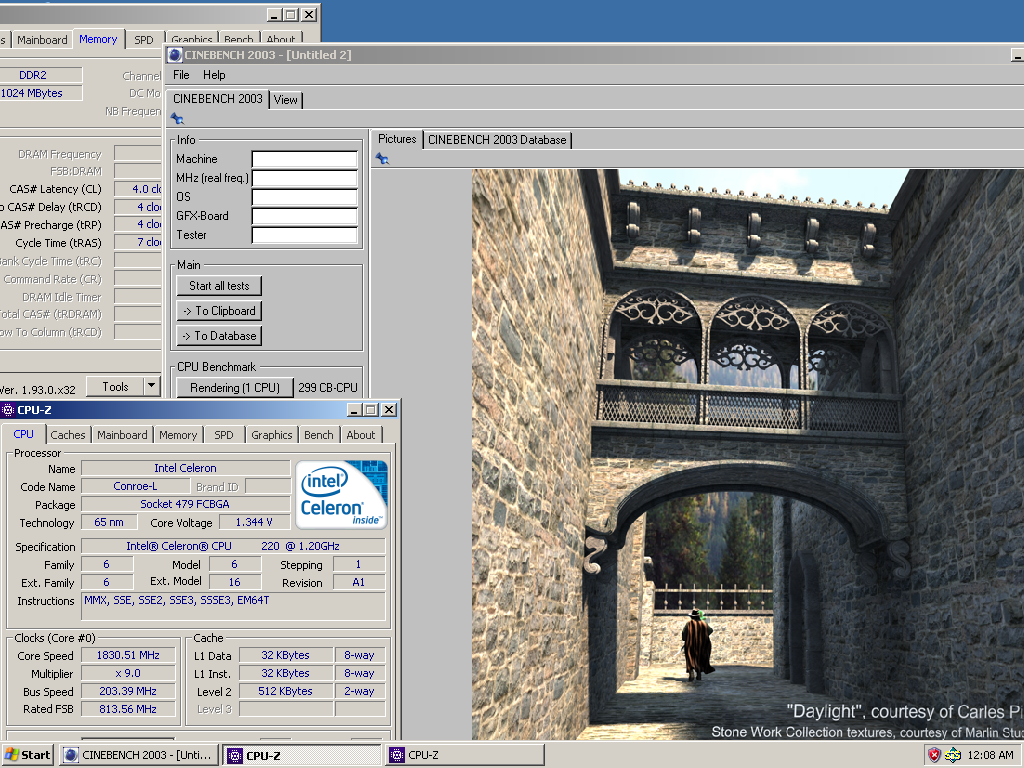
Task: Switch to the View tab
Action: pos(285,100)
